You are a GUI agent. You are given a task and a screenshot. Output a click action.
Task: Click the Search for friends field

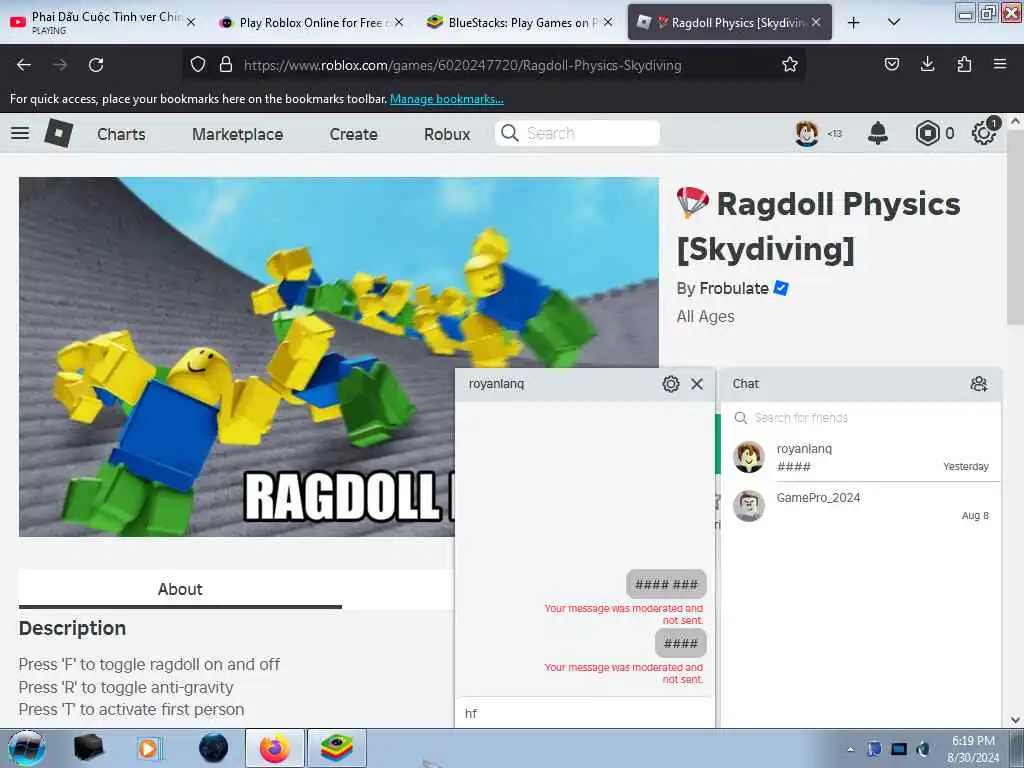click(x=861, y=417)
